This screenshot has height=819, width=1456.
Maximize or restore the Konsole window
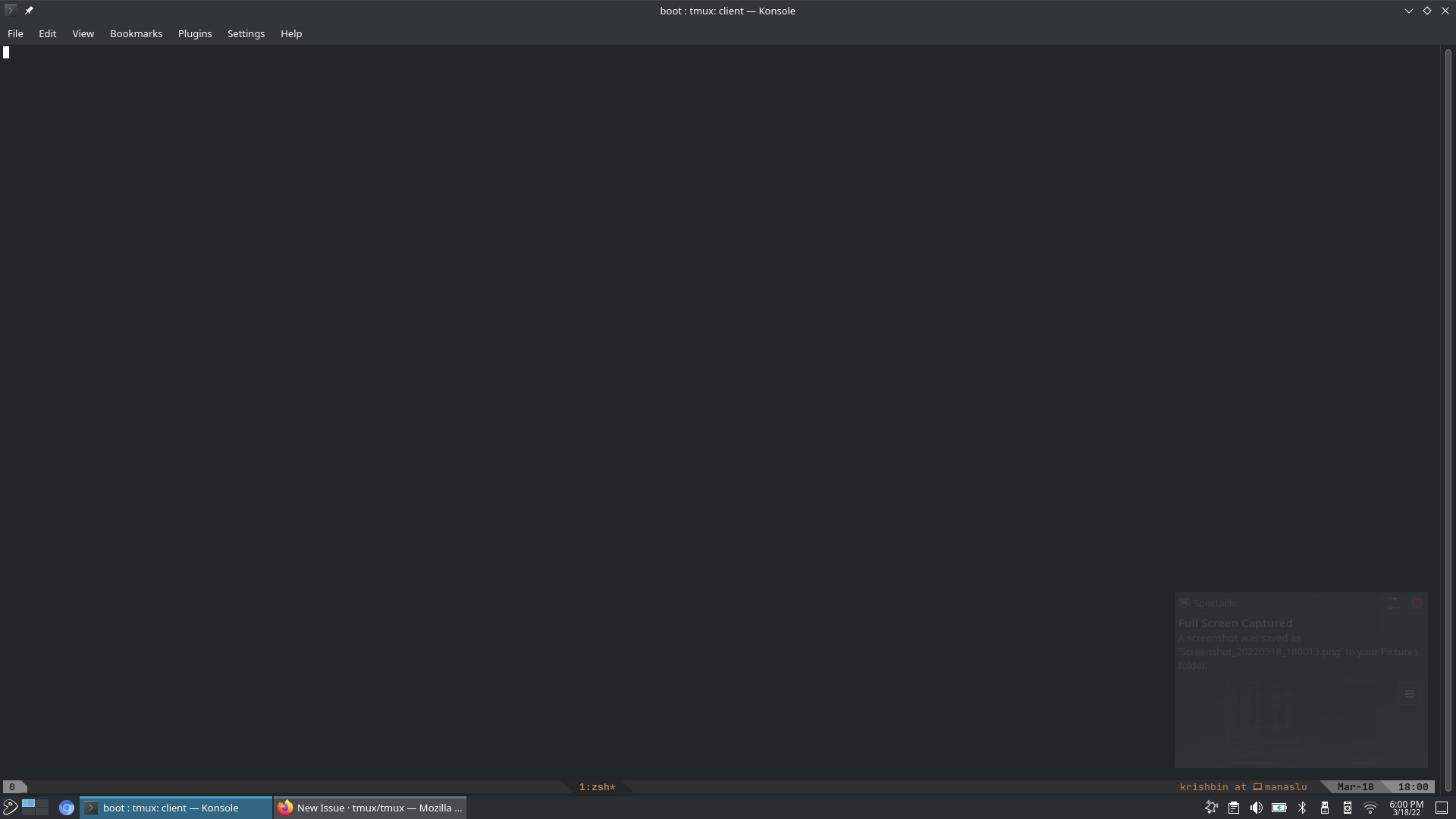pyautogui.click(x=1426, y=11)
